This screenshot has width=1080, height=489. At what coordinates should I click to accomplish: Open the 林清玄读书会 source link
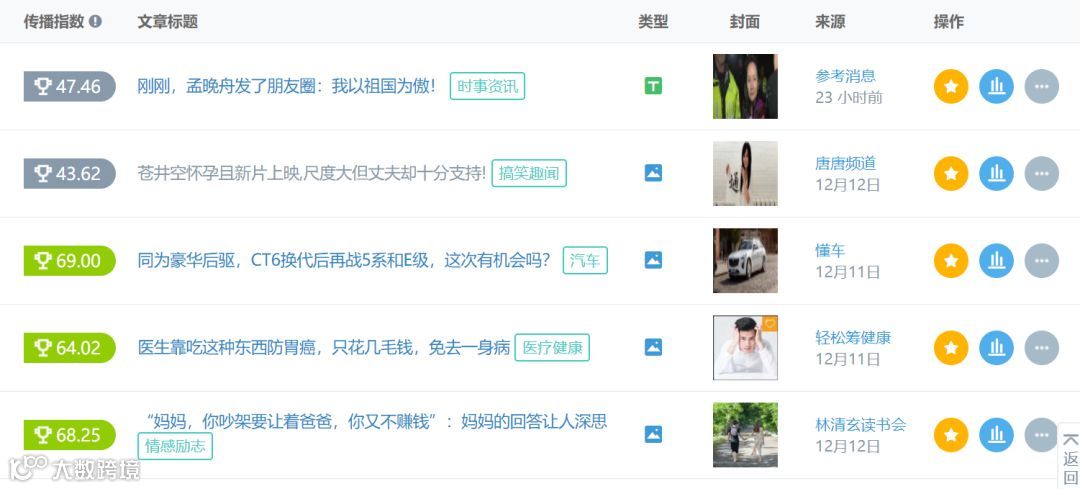pyautogui.click(x=860, y=425)
